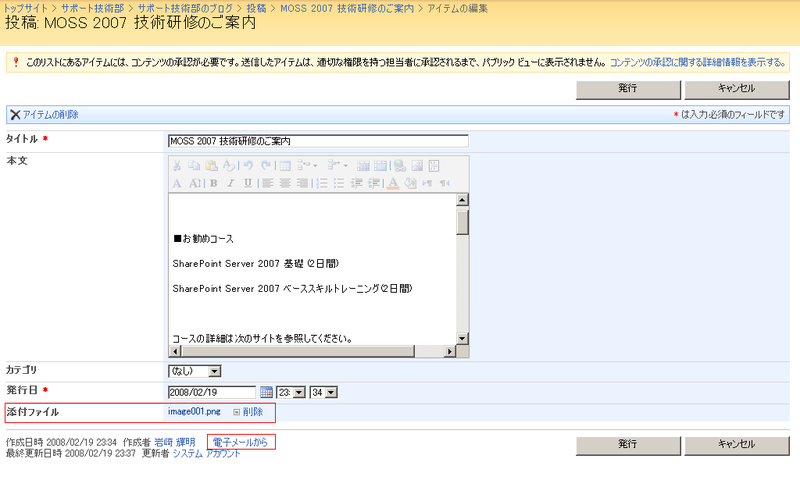Click scroll up arrow in body editor
Screen dimensions: 800x480
tap(462, 200)
